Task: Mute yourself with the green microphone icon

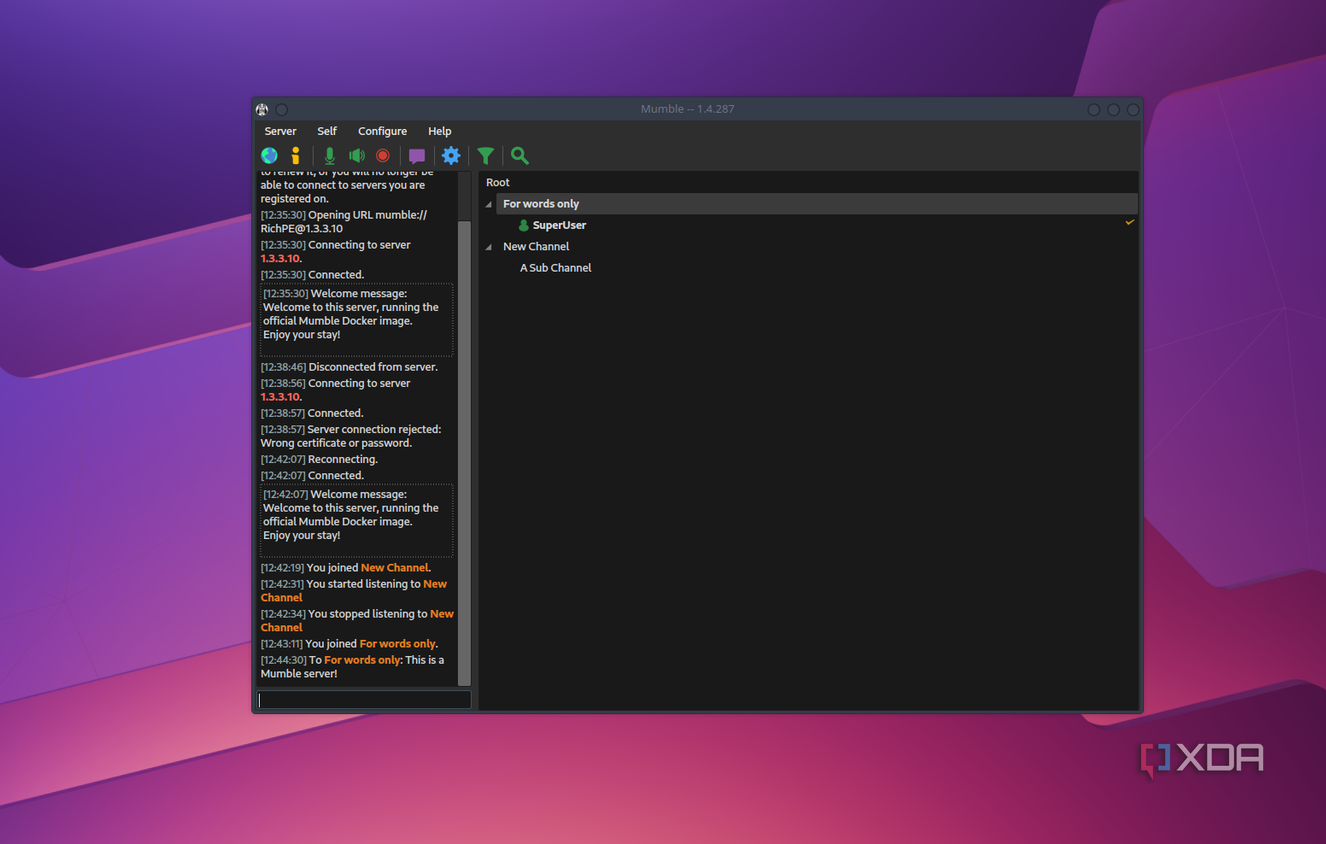Action: pyautogui.click(x=329, y=155)
